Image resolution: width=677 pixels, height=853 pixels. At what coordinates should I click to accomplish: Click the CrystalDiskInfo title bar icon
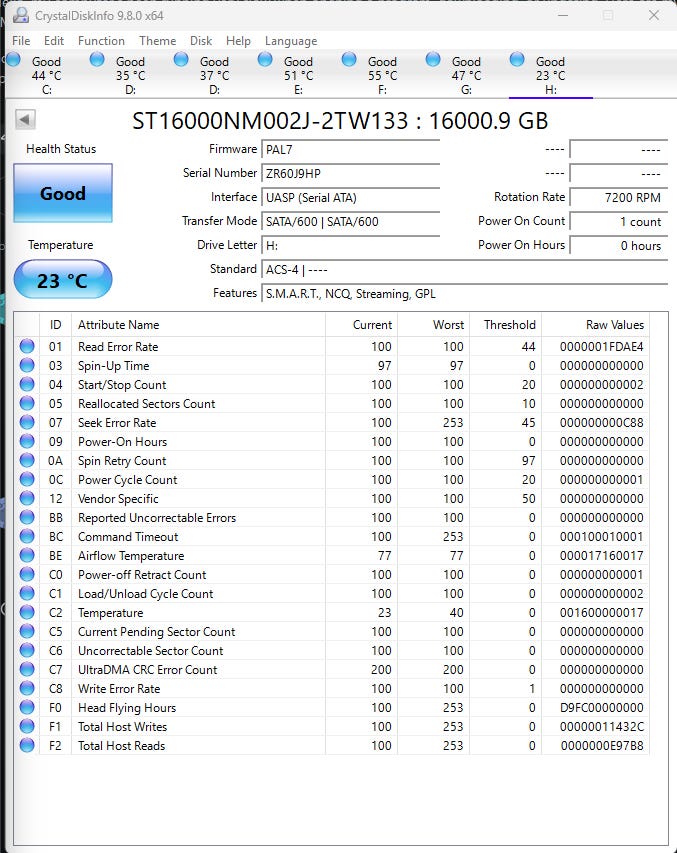click(x=21, y=15)
